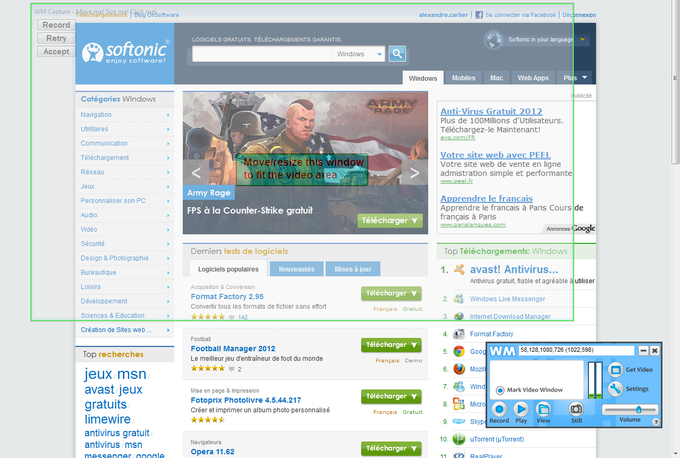The width and height of the screenshot is (680, 458).
Task: Open the Mises à jour tab
Action: [353, 269]
